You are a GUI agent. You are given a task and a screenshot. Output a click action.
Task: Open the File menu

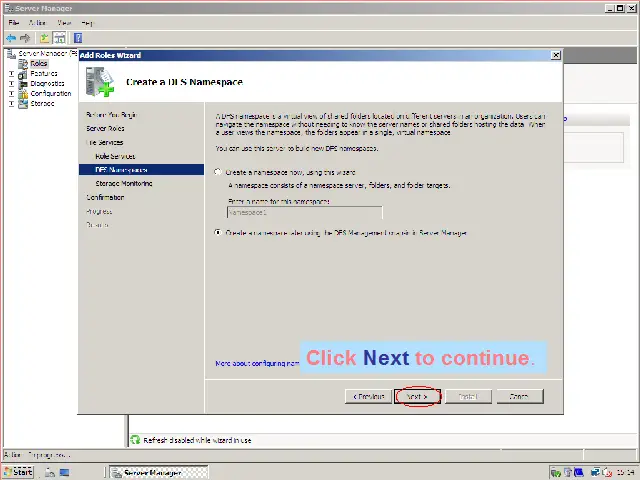pos(14,23)
